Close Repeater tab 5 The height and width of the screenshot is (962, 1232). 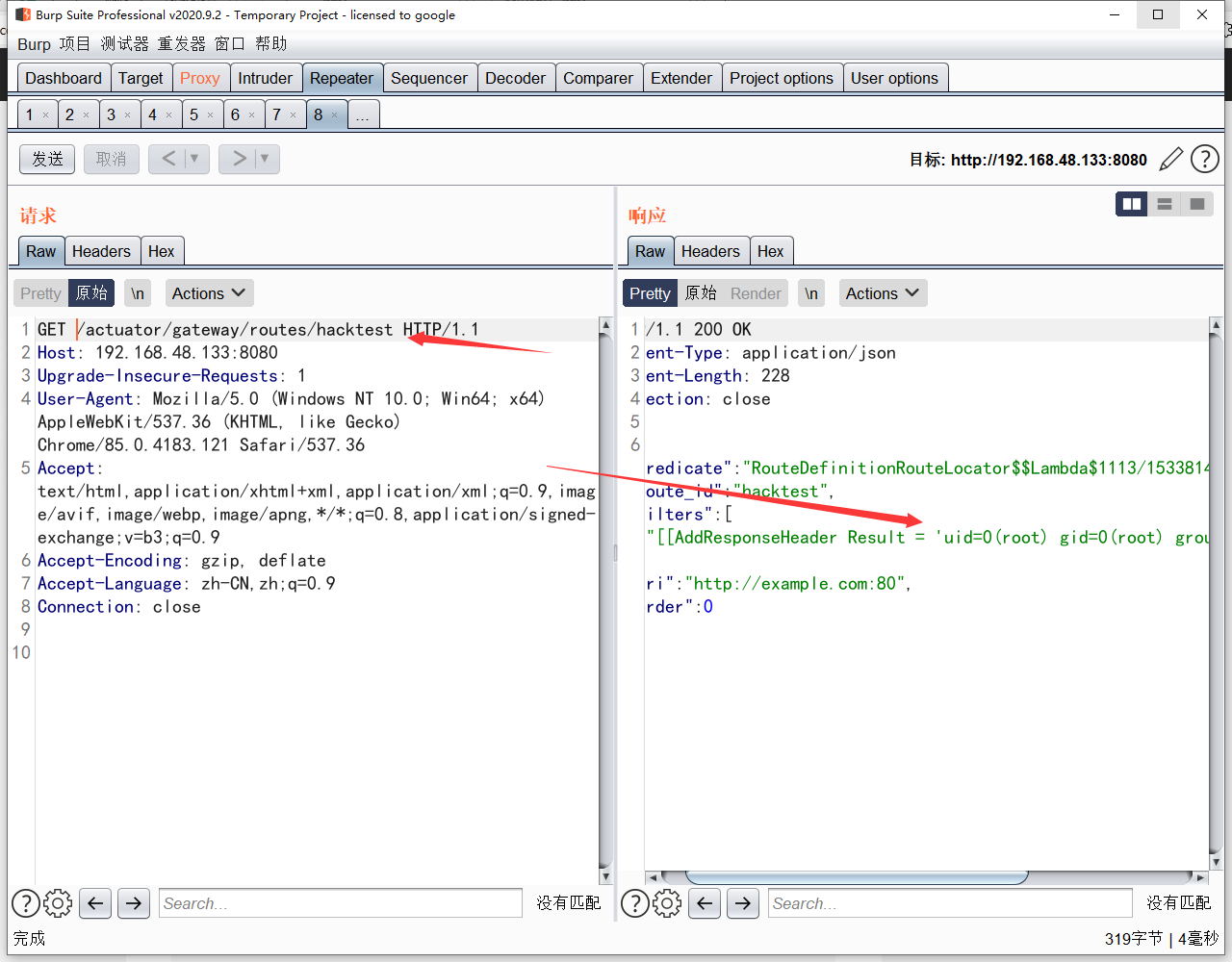(x=211, y=115)
